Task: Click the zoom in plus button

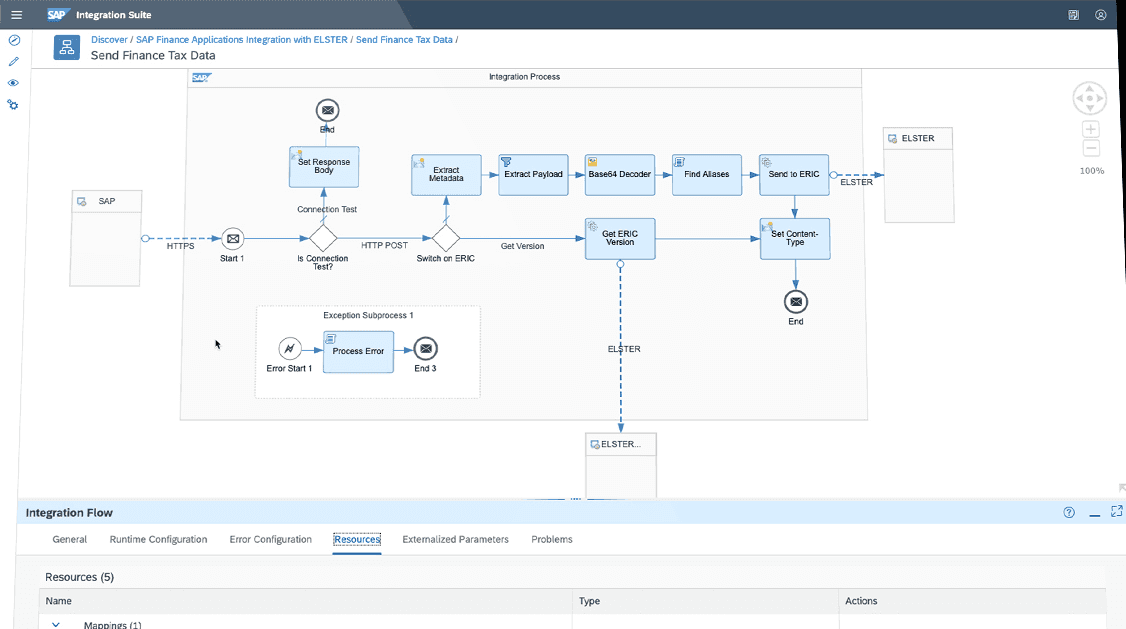Action: pyautogui.click(x=1091, y=129)
